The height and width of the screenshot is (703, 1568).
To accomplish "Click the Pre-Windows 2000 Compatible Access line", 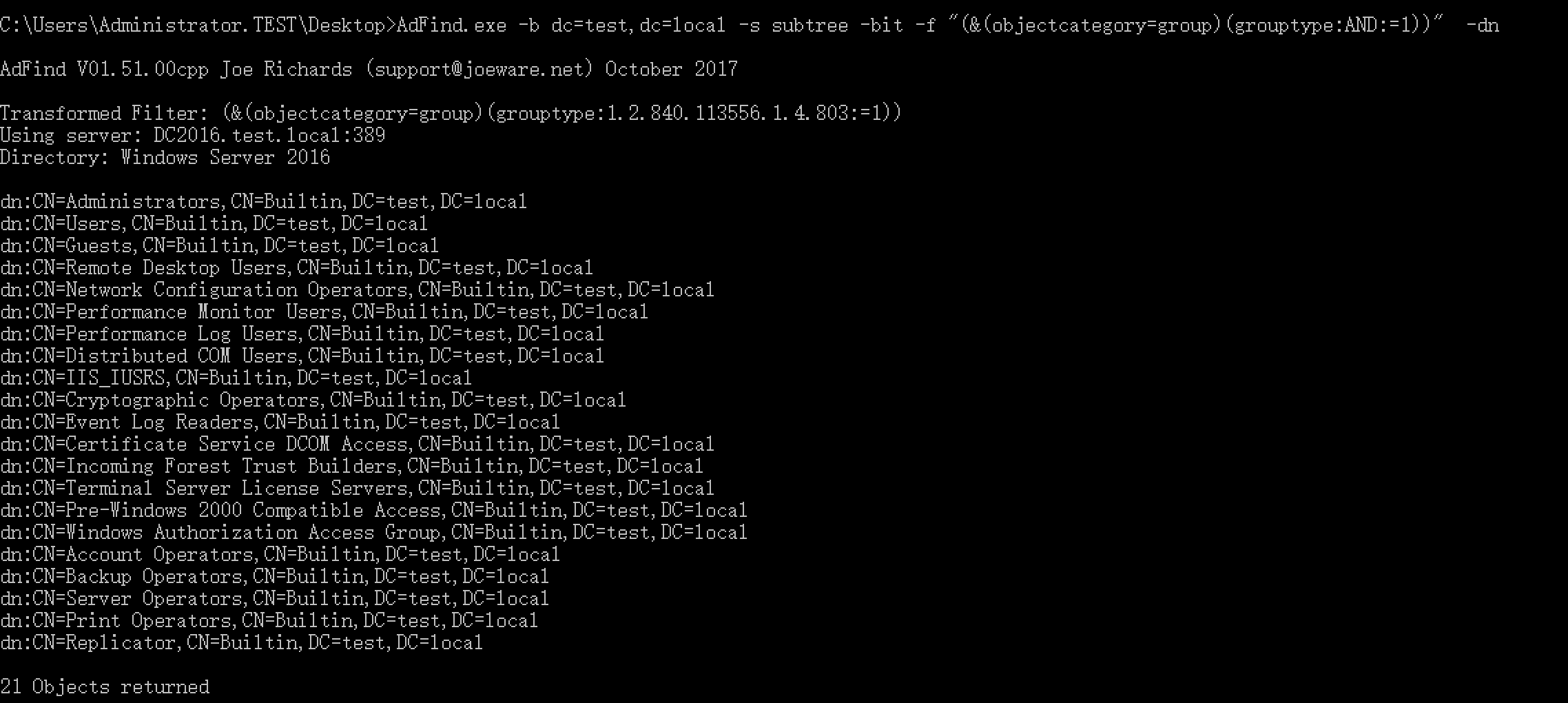I will coord(374,511).
